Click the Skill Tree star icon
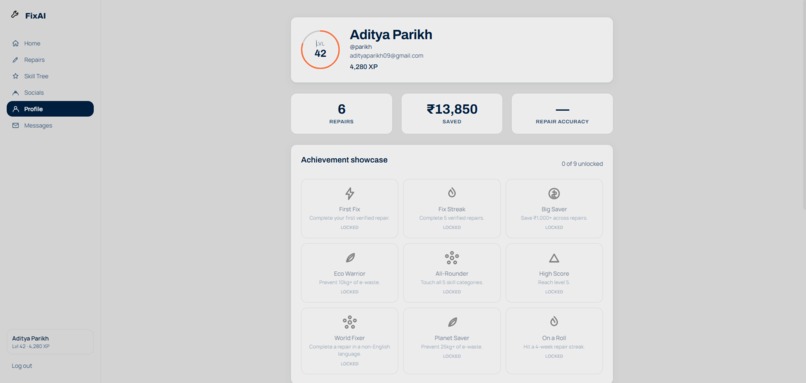 click(x=15, y=76)
